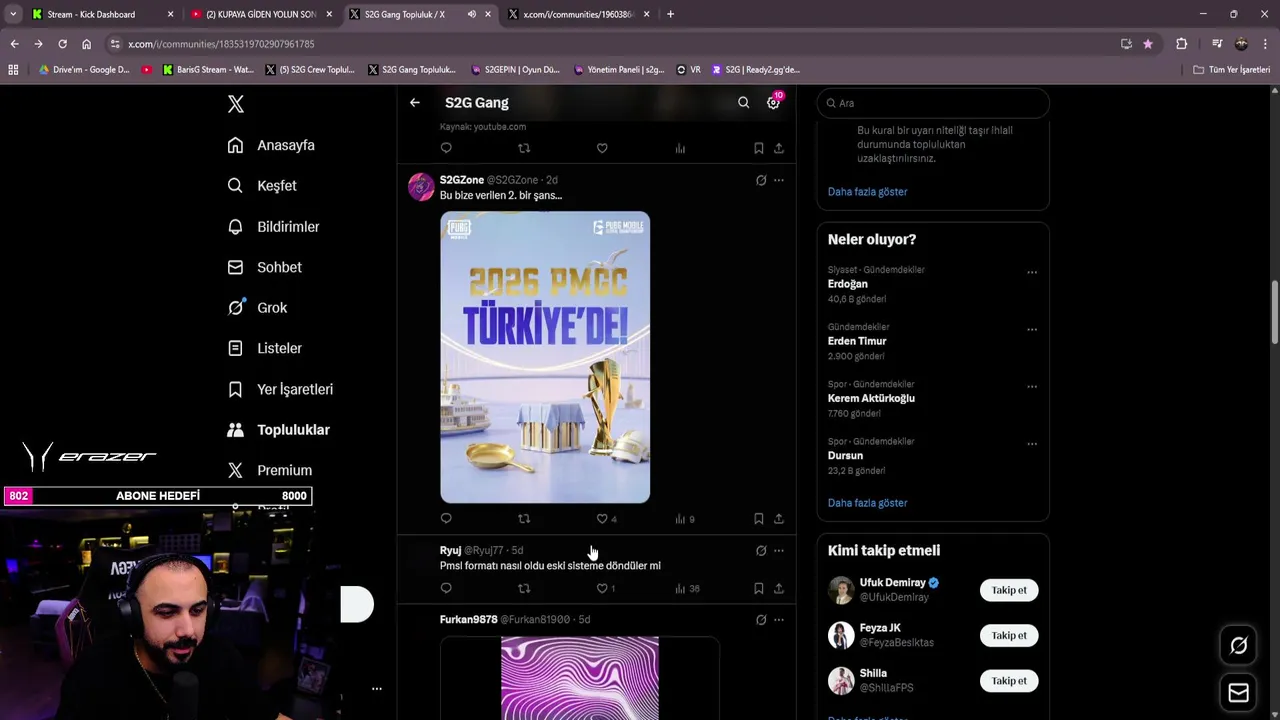Screen dimensions: 1280x720
Task: Show more community rules via Daha fazla göster
Action: [x=867, y=191]
